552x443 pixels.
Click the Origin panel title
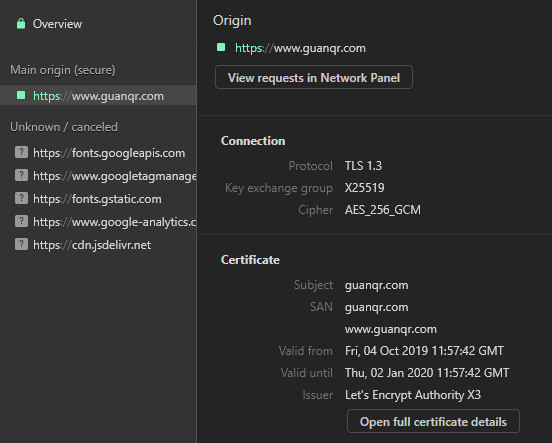(232, 20)
